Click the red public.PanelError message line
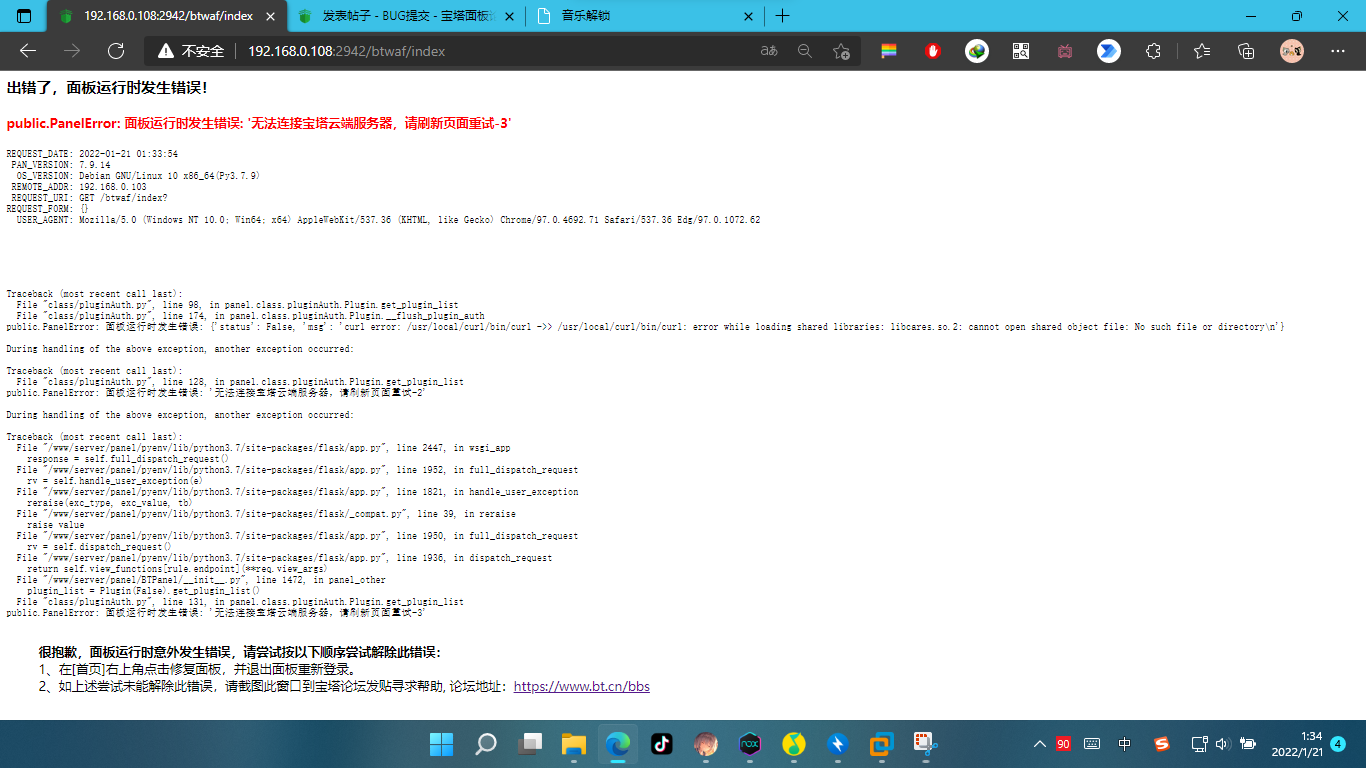Image resolution: width=1366 pixels, height=768 pixels. click(259, 123)
